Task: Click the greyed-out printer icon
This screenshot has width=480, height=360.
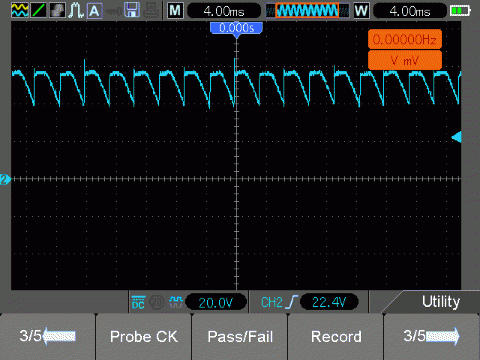Action: click(x=151, y=10)
